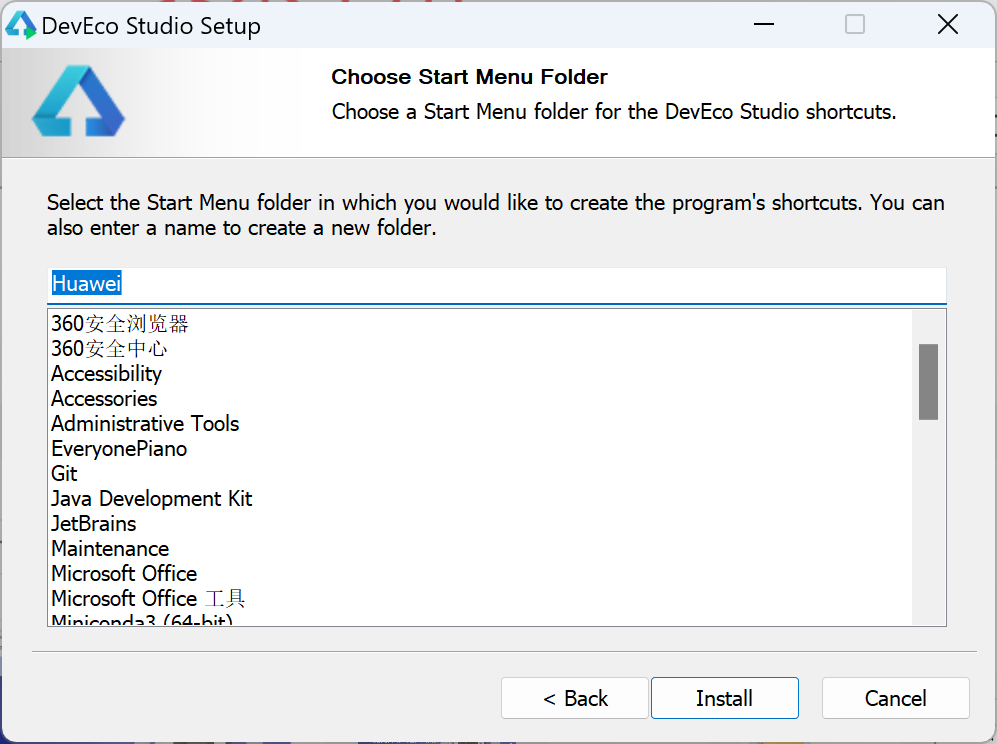Viewport: 997px width, 744px height.
Task: Select Administrative Tools in the list
Action: pos(145,424)
